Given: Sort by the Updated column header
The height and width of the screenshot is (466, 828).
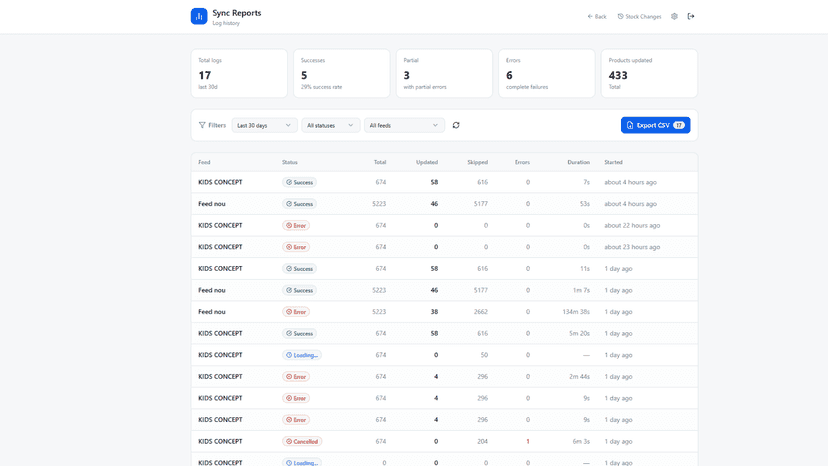Looking at the screenshot, I should tap(427, 162).
